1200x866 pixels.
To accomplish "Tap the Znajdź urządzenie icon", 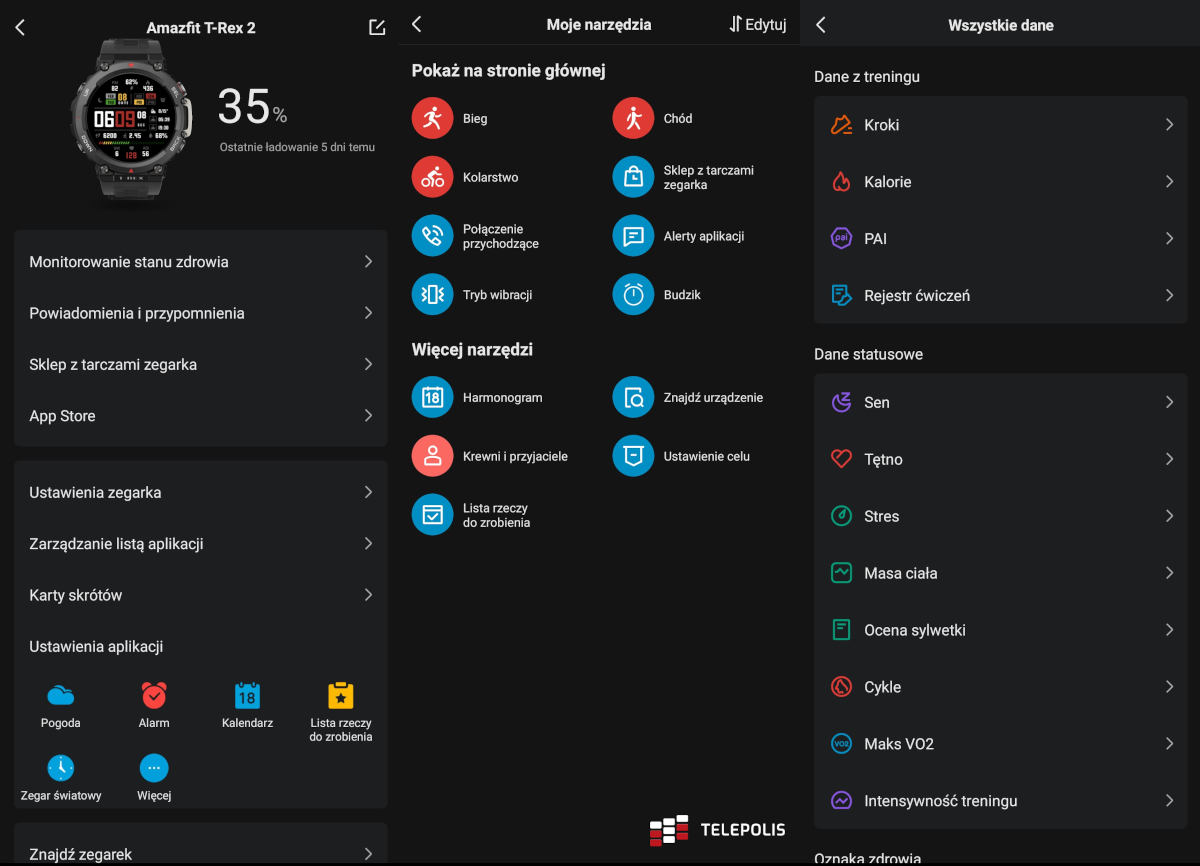I will (633, 398).
